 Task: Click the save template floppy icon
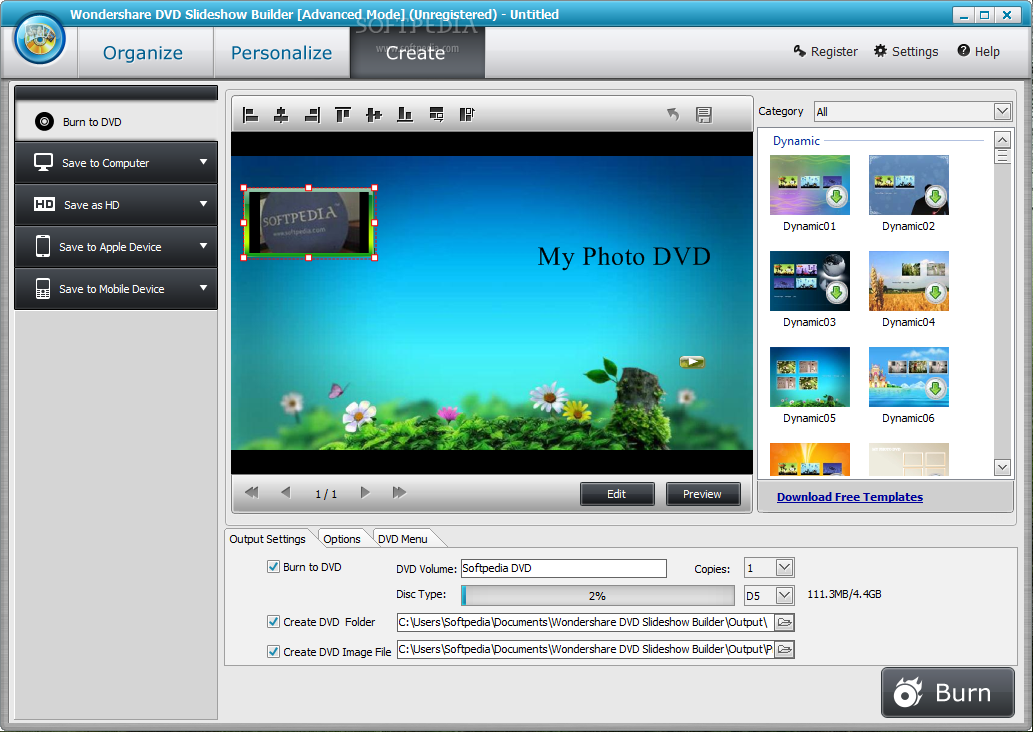tap(704, 115)
